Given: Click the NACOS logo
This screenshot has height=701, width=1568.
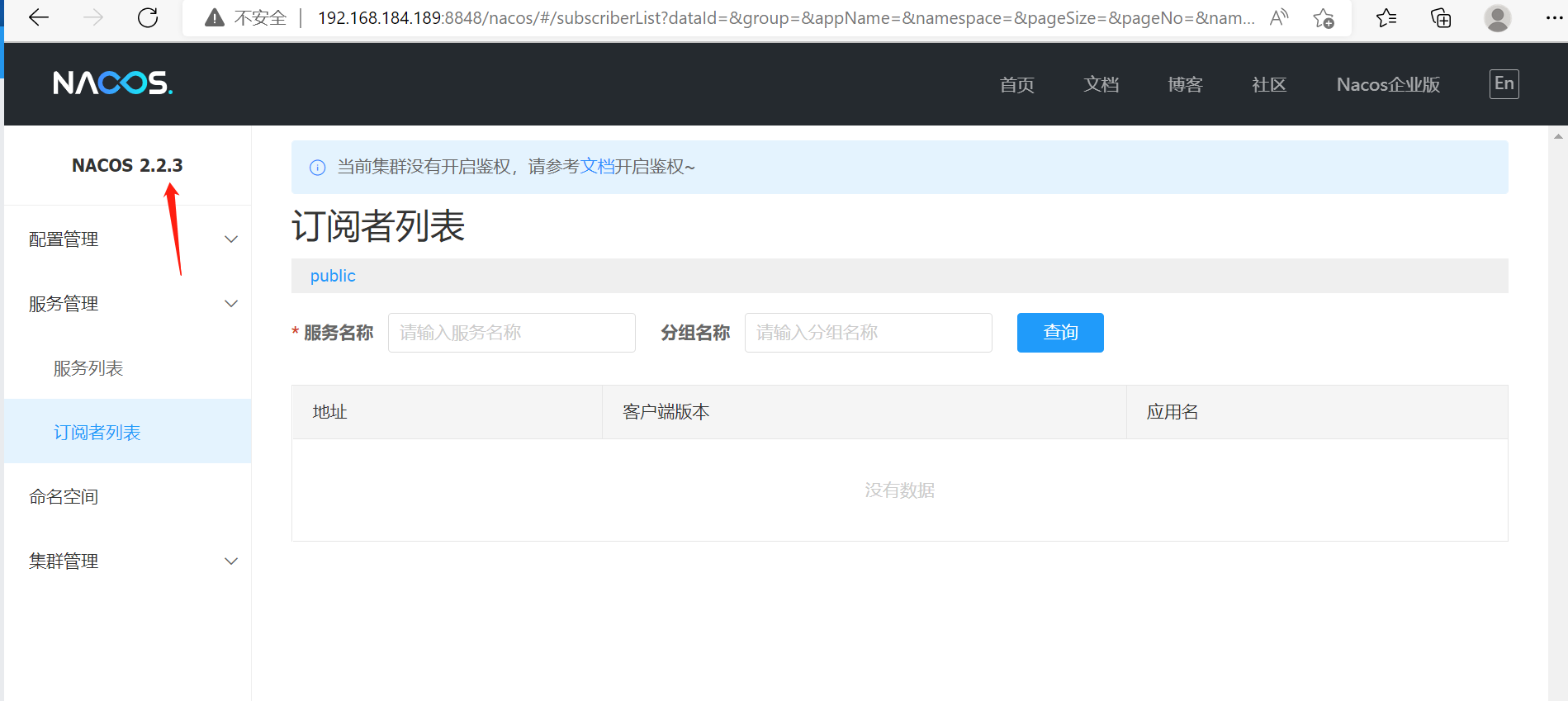Looking at the screenshot, I should pos(113,83).
